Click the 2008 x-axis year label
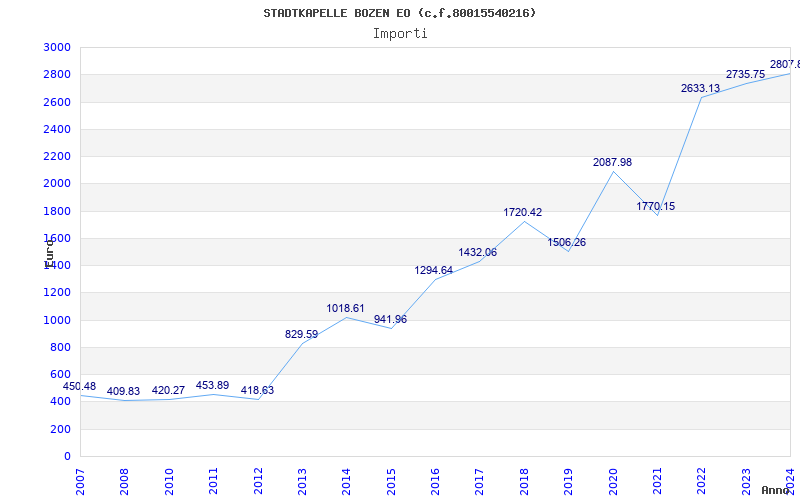 coord(124,482)
